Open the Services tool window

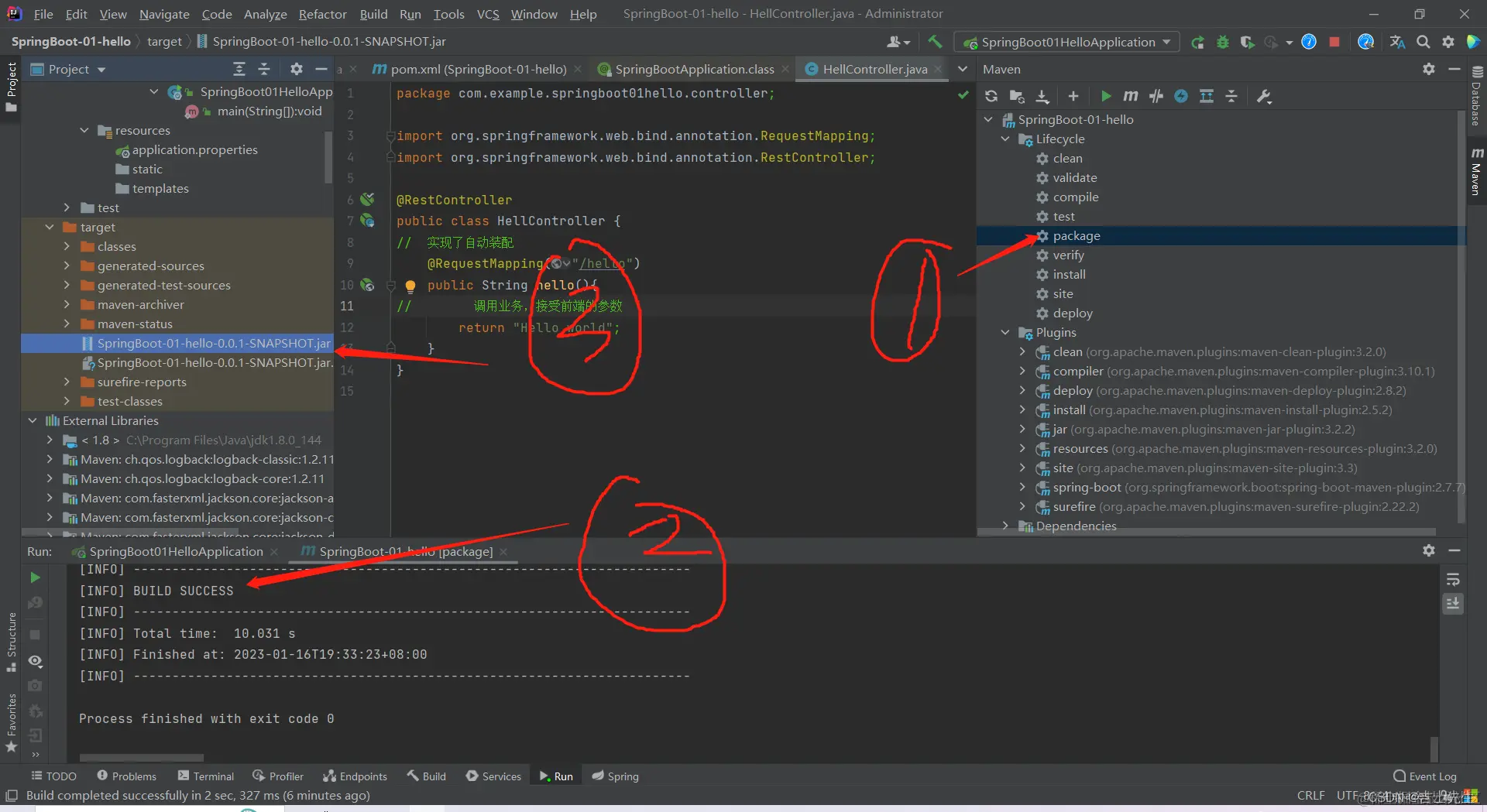[x=493, y=776]
